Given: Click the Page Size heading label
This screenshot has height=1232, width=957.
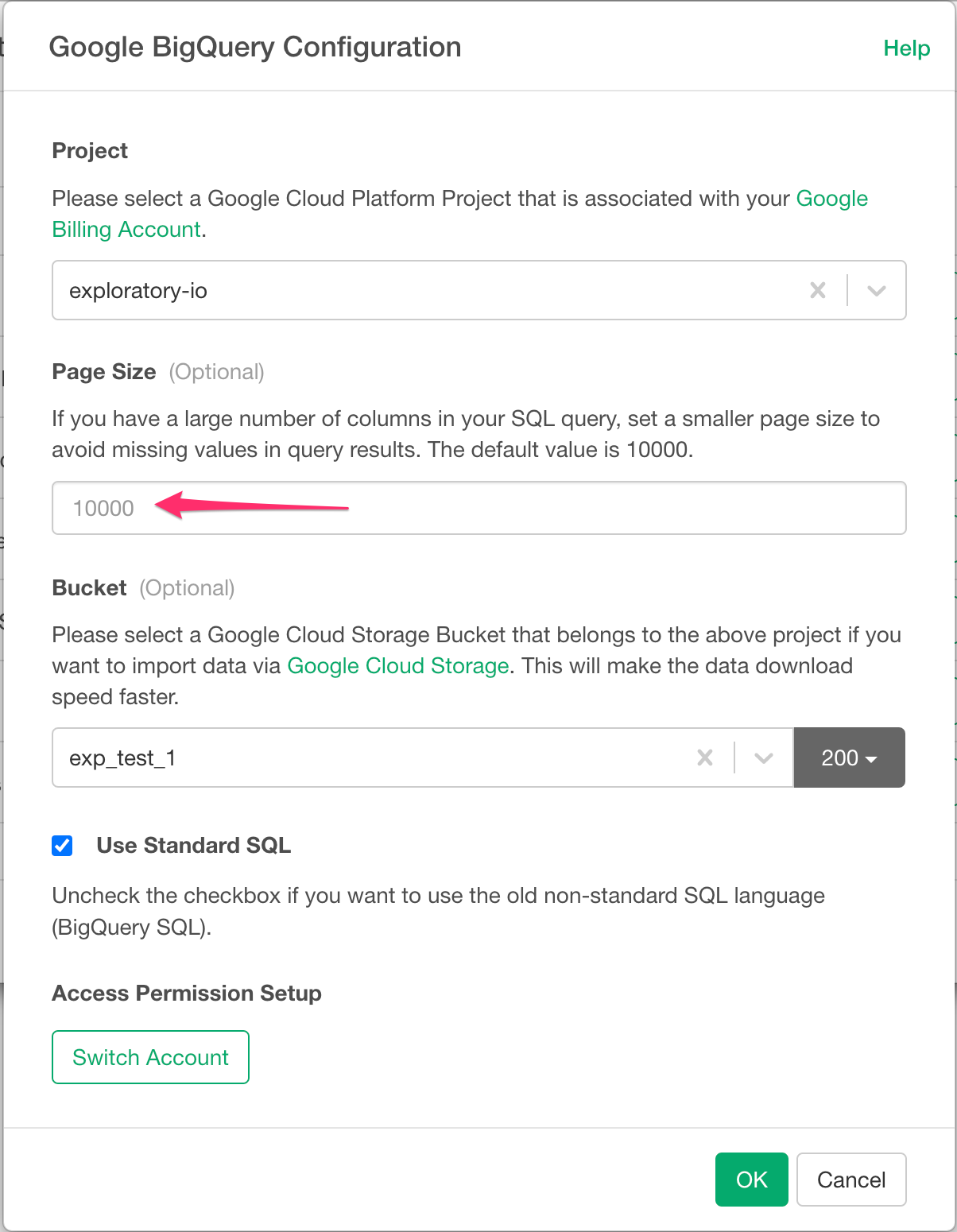Looking at the screenshot, I should pos(104,372).
